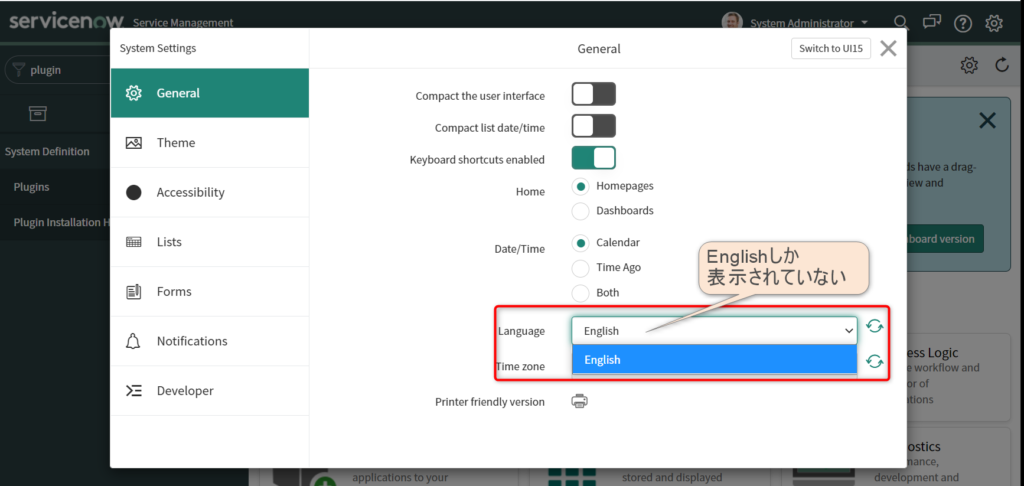This screenshot has height=486, width=1024.
Task: Click the System Settings title text
Action: [158, 48]
